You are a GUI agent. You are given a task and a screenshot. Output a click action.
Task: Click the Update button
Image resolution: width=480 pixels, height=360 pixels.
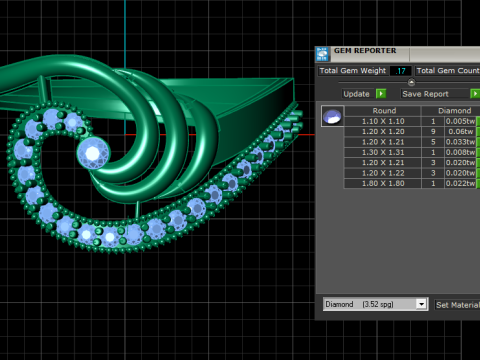click(356, 94)
